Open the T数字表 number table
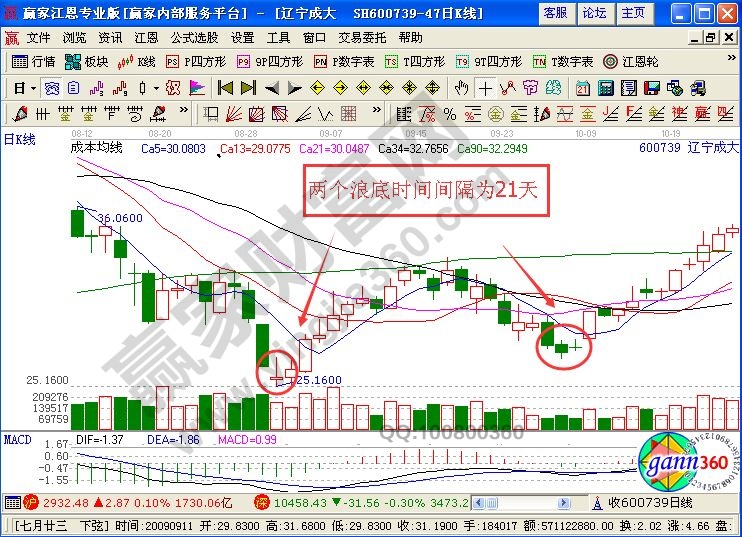This screenshot has height=537, width=742. point(563,61)
